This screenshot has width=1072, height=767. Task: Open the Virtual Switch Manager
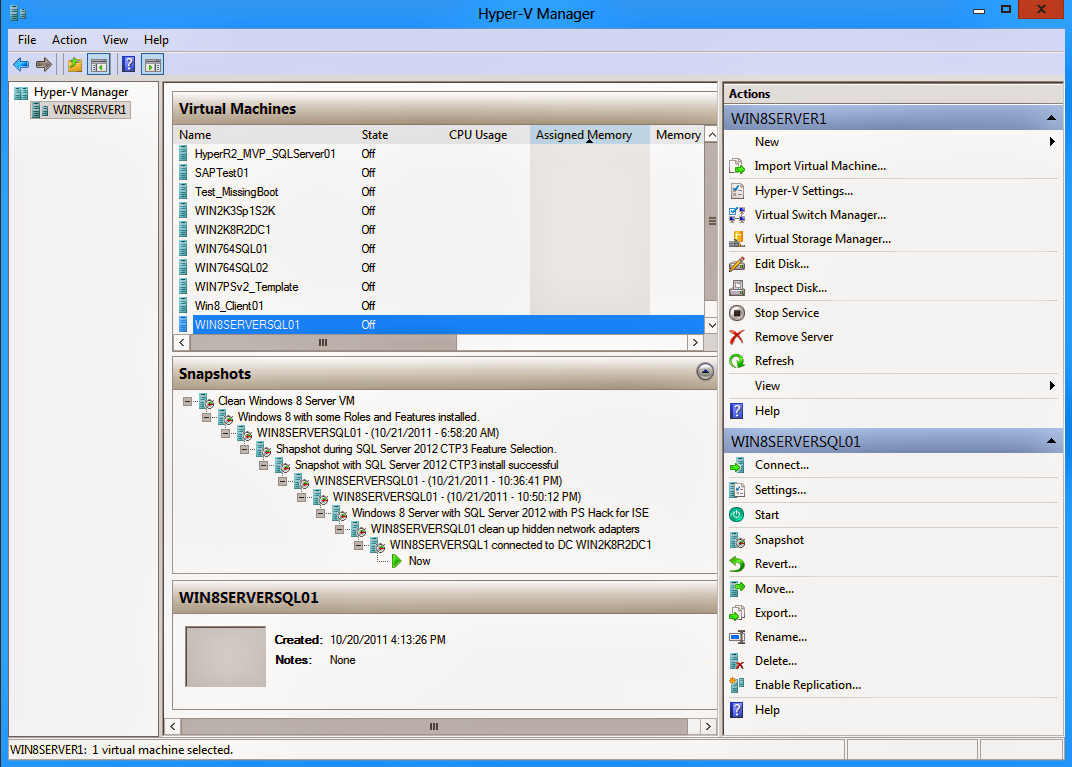pyautogui.click(x=822, y=214)
